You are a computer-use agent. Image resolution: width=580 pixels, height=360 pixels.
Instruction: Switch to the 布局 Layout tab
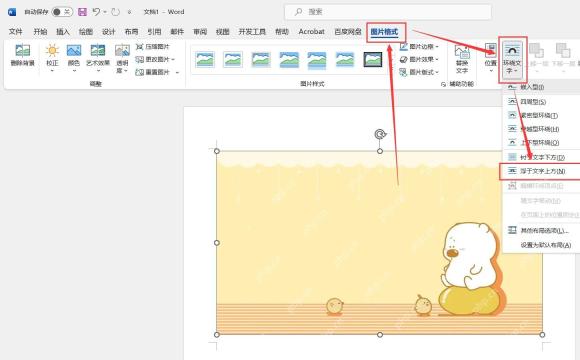(131, 32)
